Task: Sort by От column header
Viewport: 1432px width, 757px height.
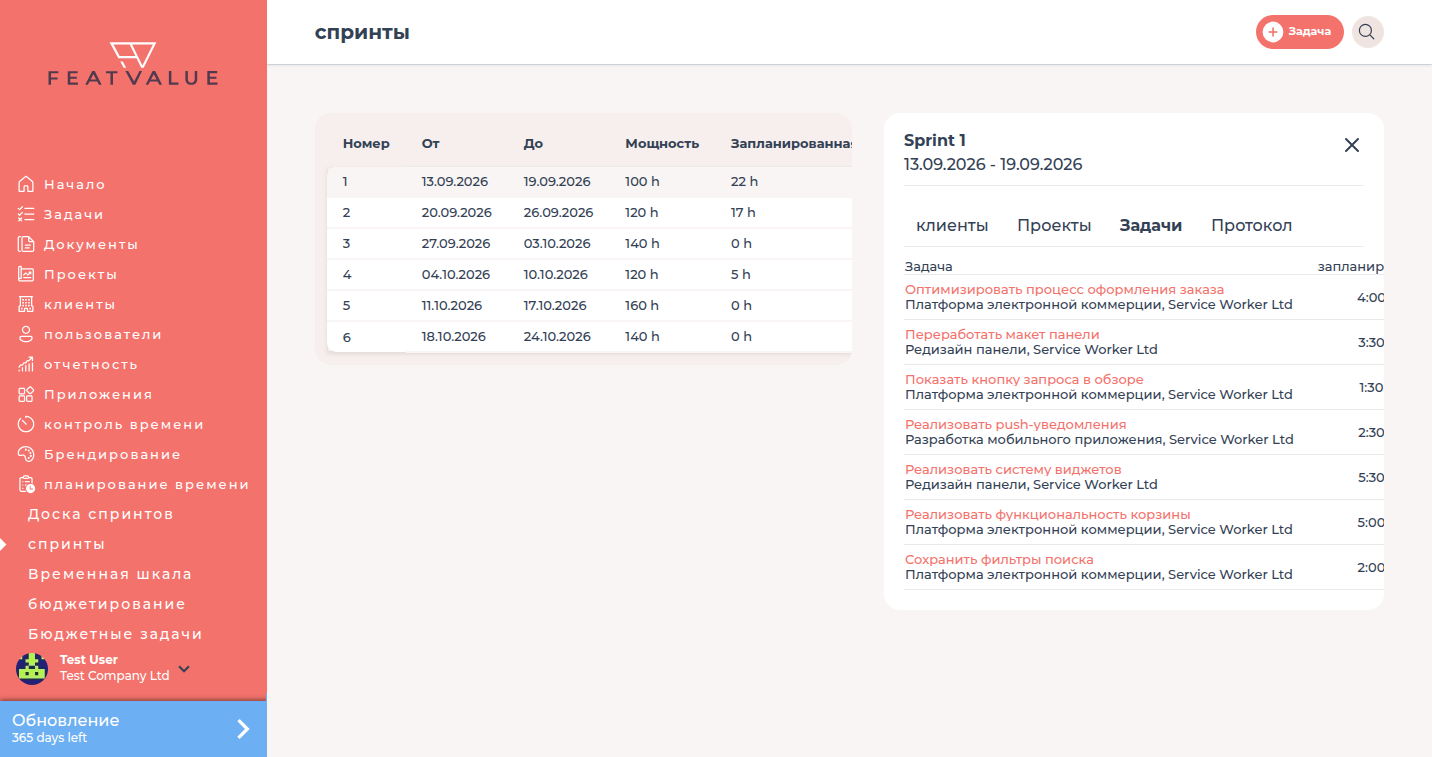Action: tap(431, 144)
